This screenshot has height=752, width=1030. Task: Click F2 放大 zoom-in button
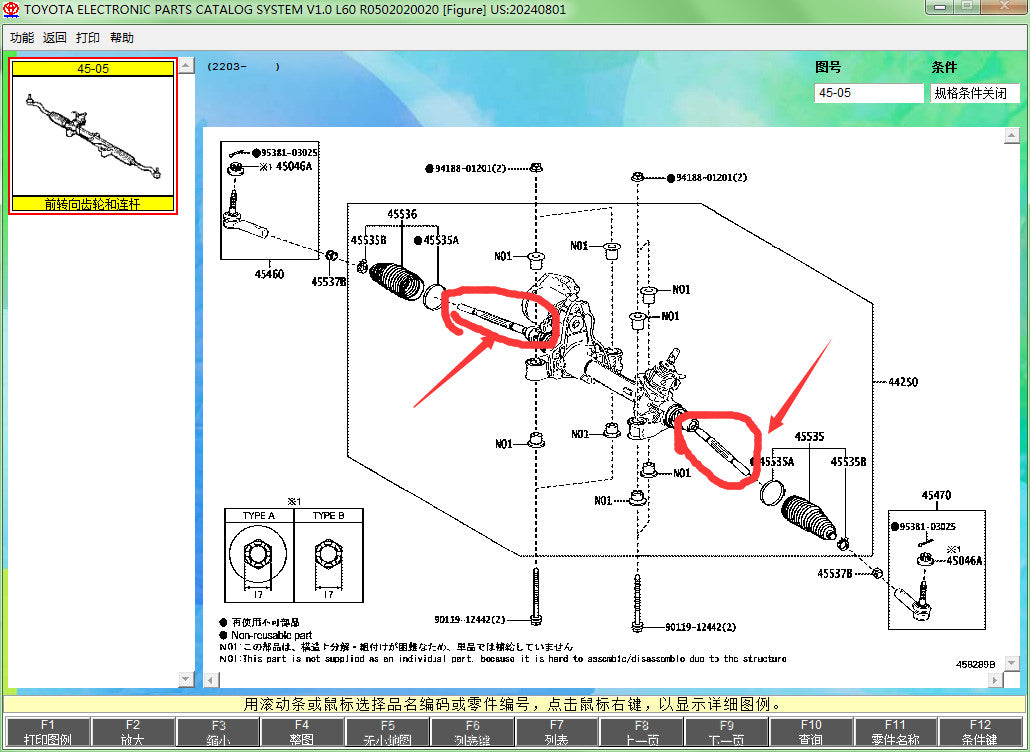133,732
